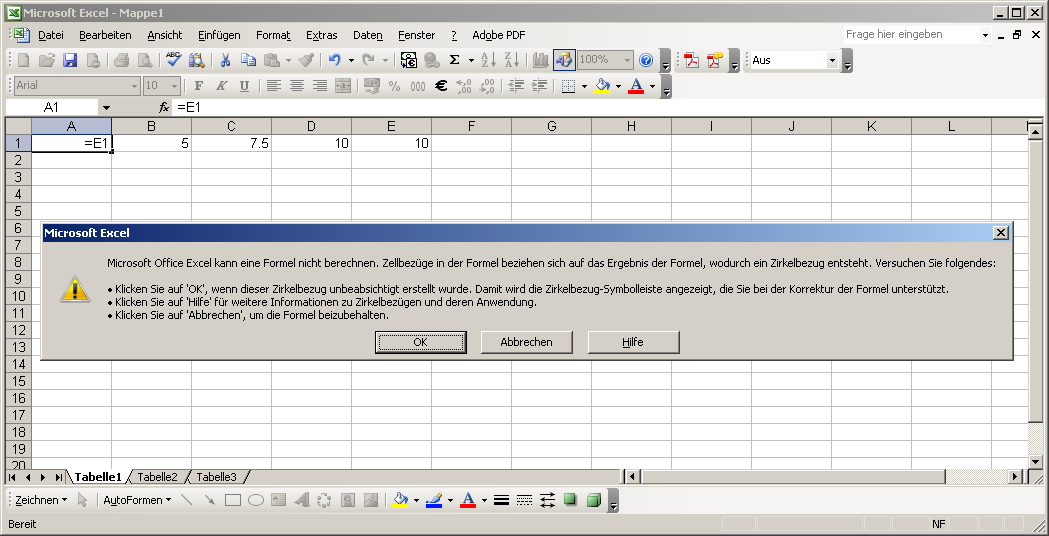The height and width of the screenshot is (536, 1049).
Task: Toggle Bold (F) formatting
Action: [198, 86]
